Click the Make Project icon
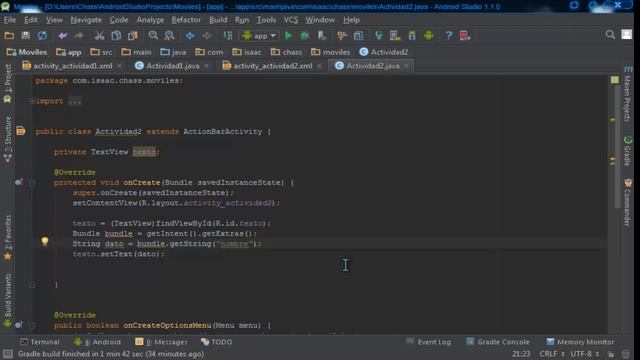 [228, 36]
